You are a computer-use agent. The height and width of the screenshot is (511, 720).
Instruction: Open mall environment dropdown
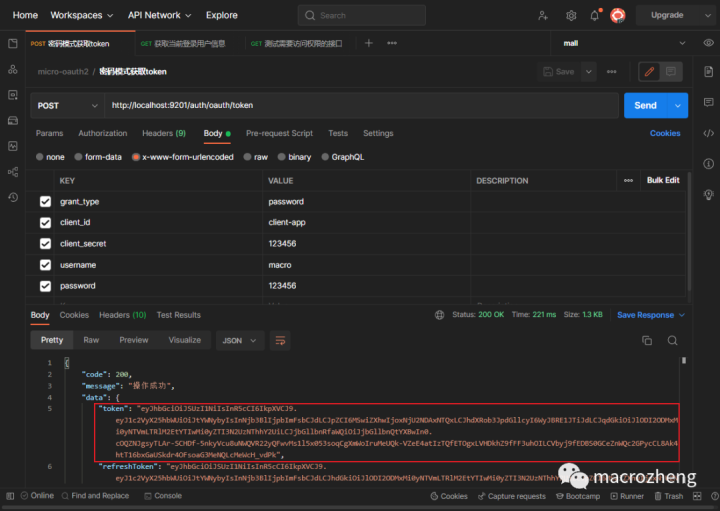point(624,43)
